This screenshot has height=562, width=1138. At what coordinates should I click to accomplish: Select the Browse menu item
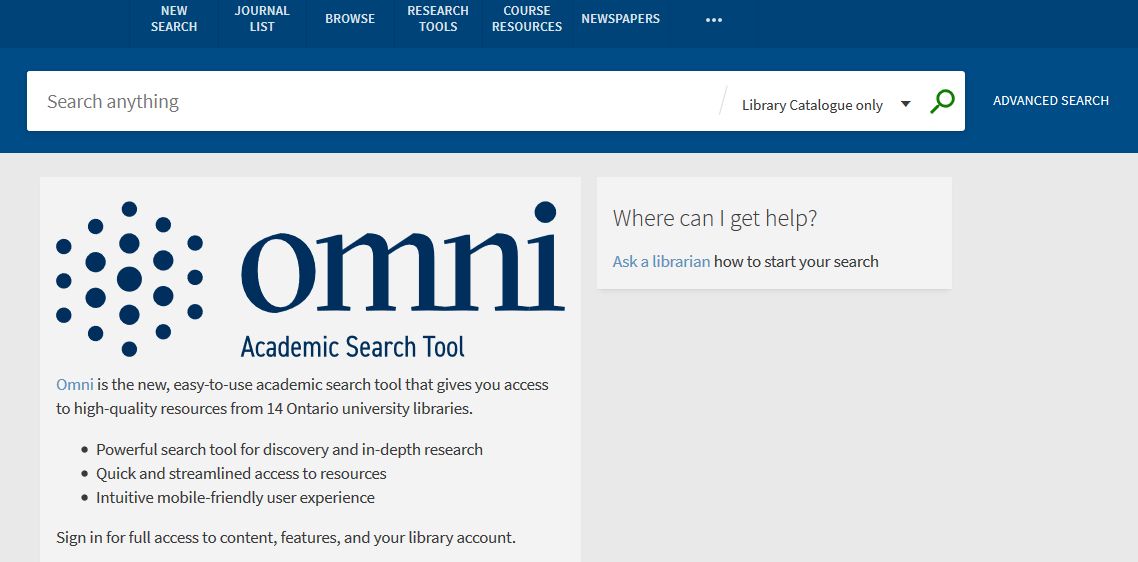pos(350,19)
